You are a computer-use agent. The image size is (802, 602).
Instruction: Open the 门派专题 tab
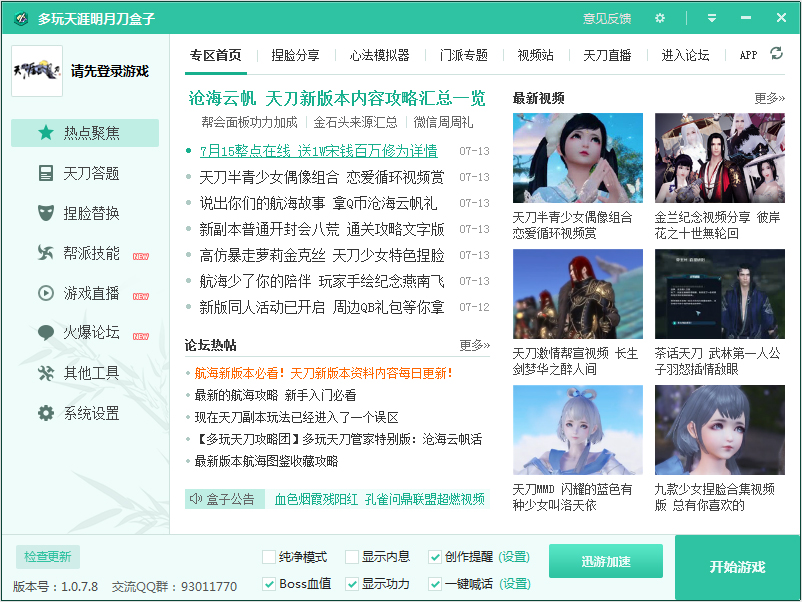[x=463, y=55]
